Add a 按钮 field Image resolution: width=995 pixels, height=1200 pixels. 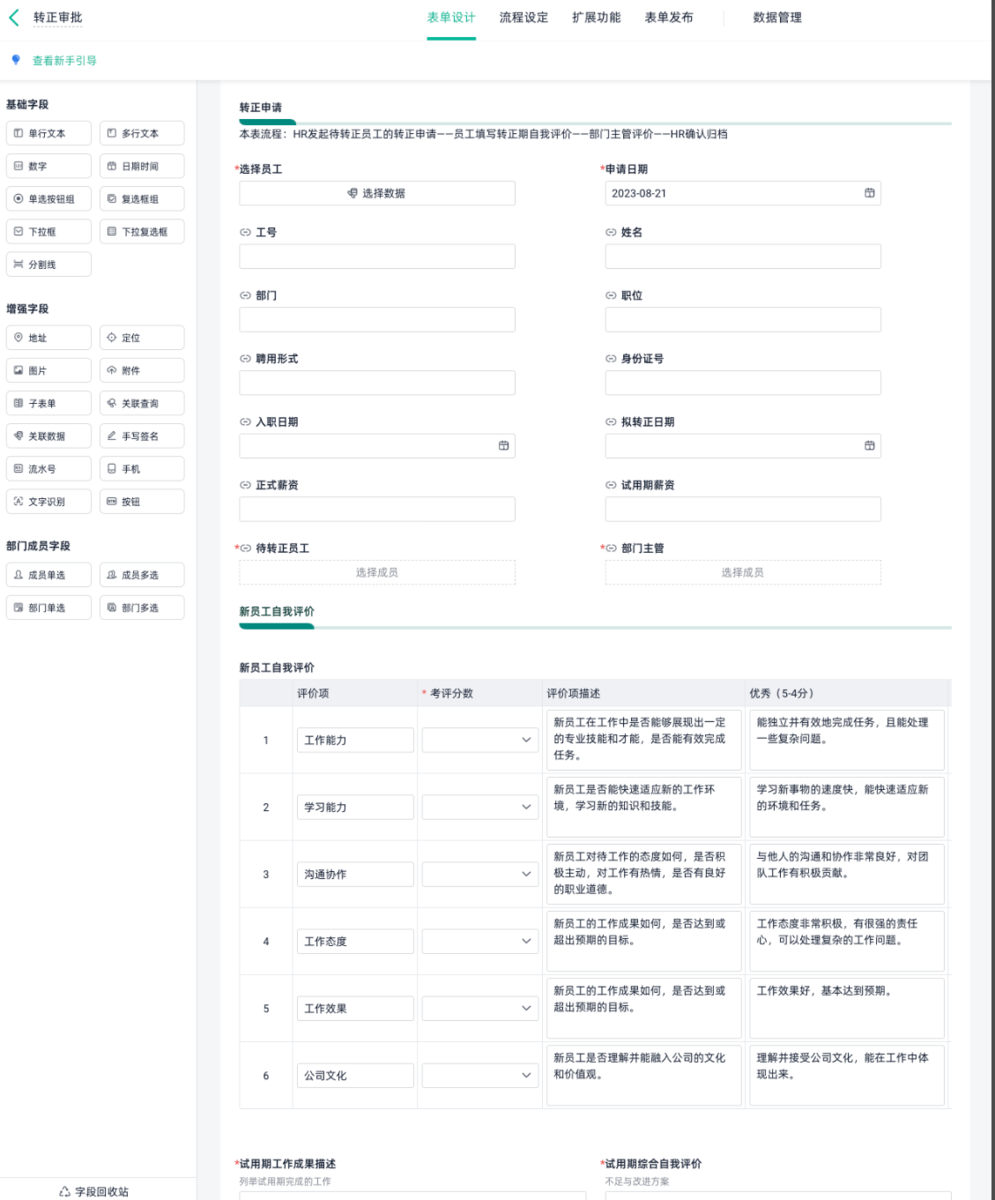coord(142,501)
